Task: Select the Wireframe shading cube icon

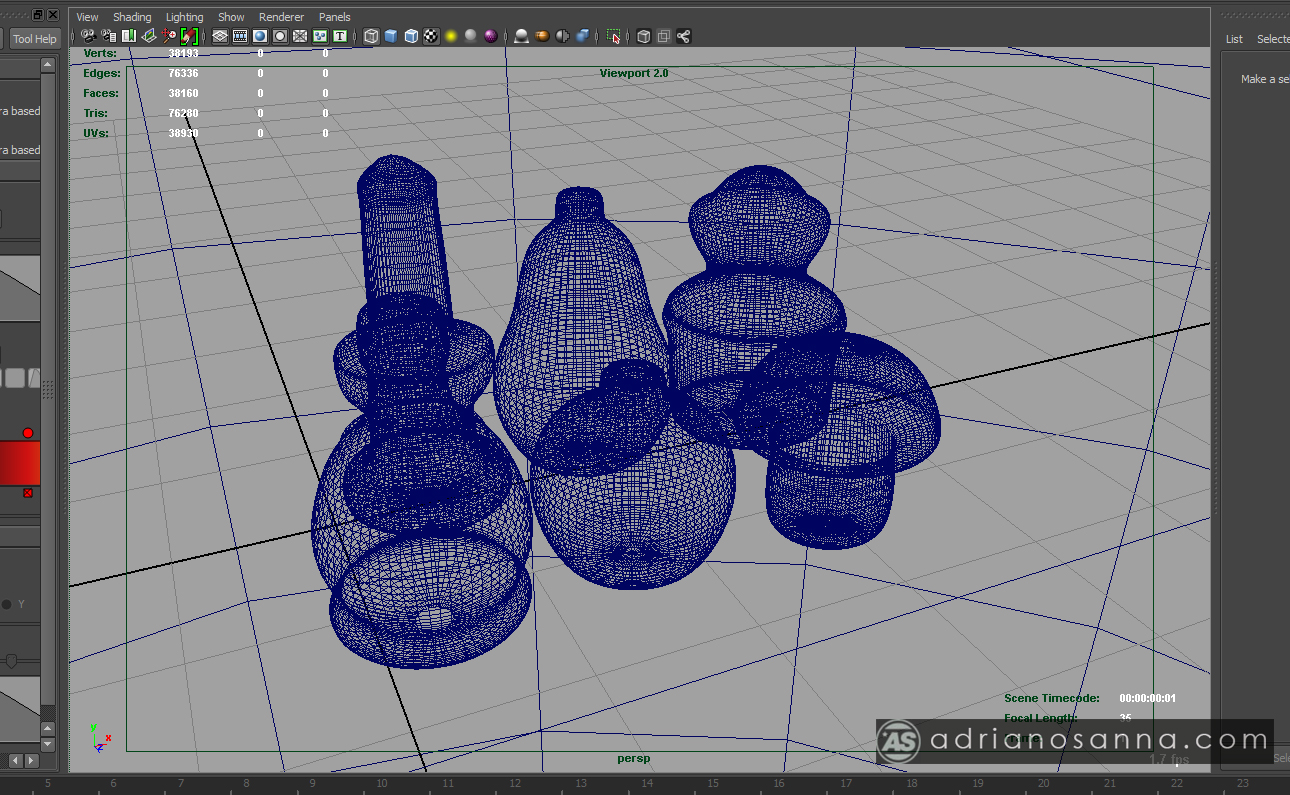Action: point(371,36)
